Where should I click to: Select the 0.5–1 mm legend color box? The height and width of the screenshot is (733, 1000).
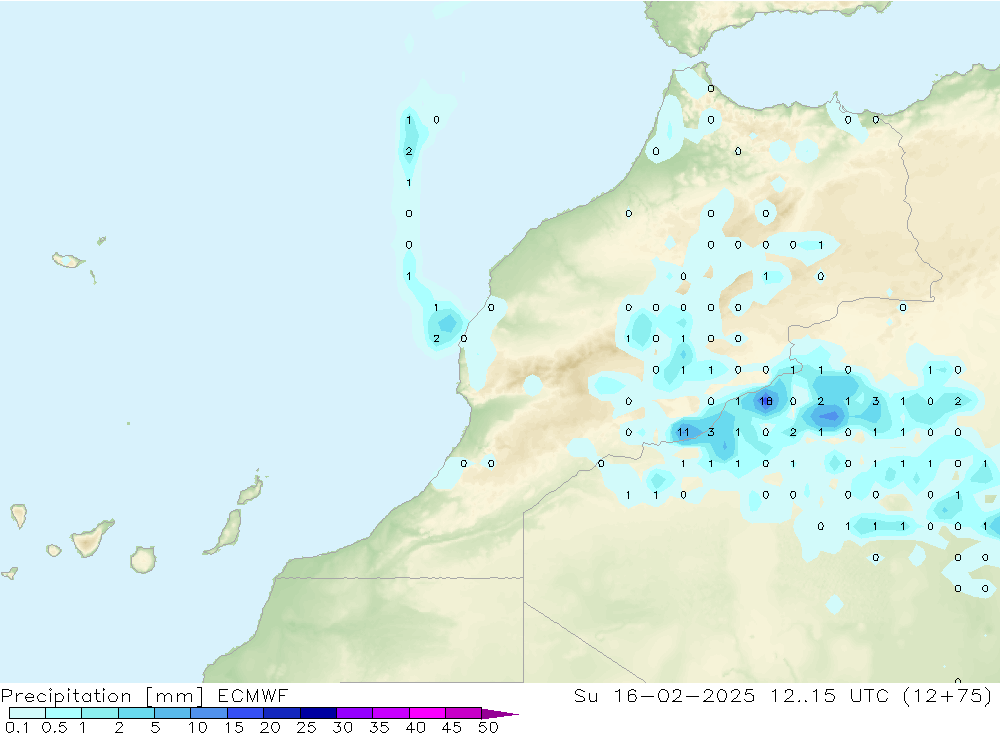[x=64, y=713]
